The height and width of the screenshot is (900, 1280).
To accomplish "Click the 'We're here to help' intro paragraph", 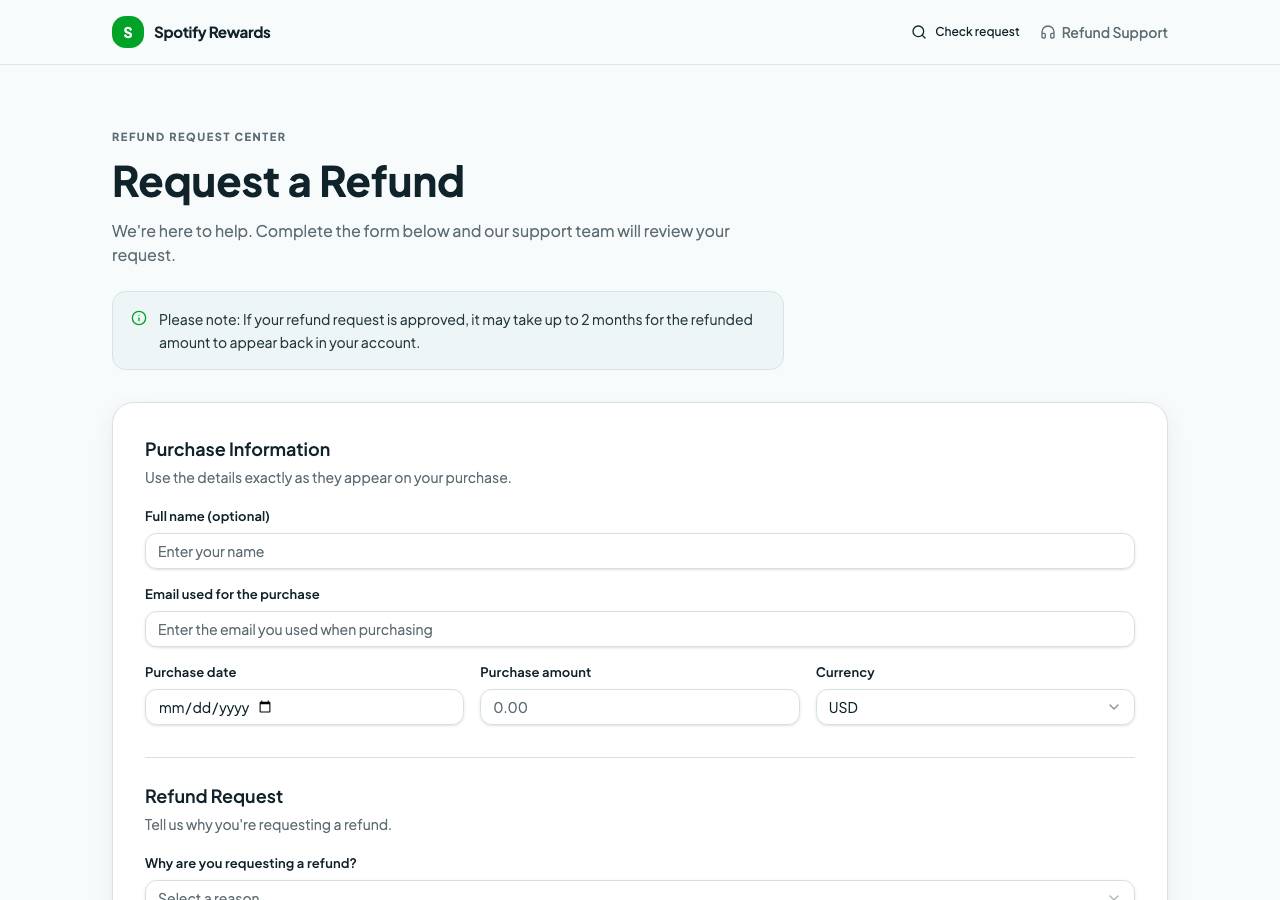I will [x=421, y=243].
